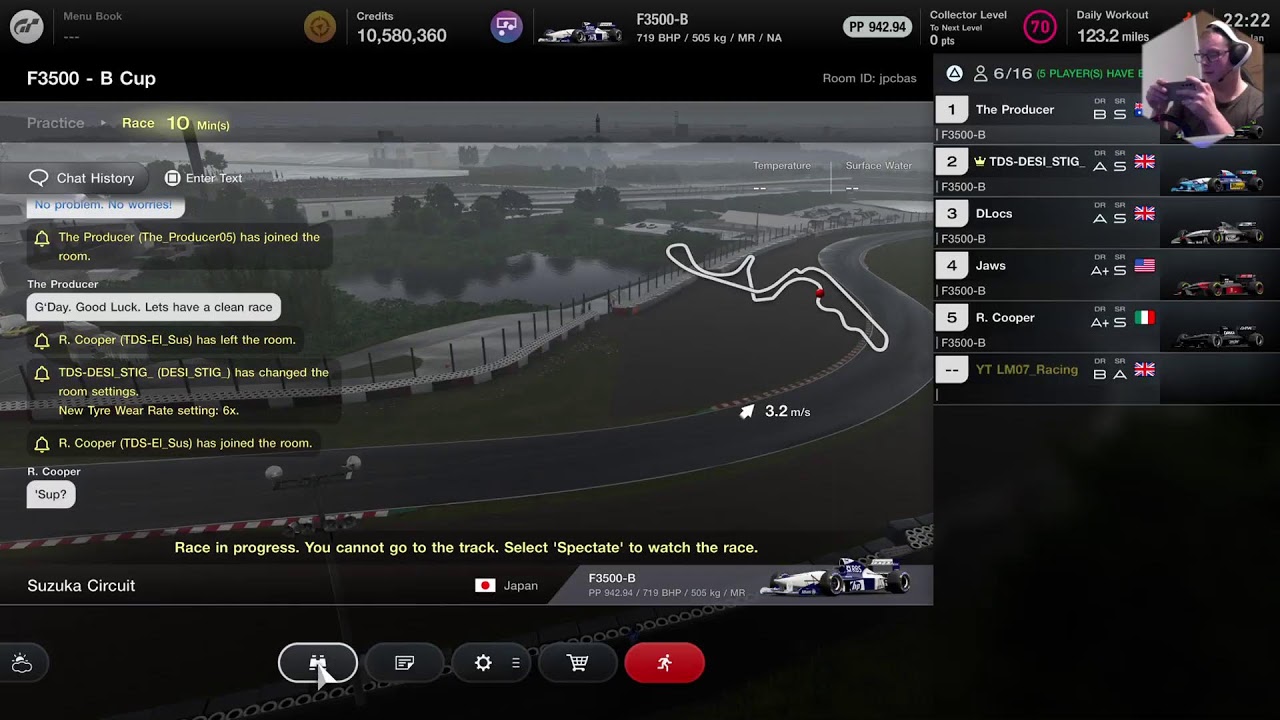Click the F3500-B car image above bottom buttons
The height and width of the screenshot is (720, 1280).
click(x=837, y=578)
